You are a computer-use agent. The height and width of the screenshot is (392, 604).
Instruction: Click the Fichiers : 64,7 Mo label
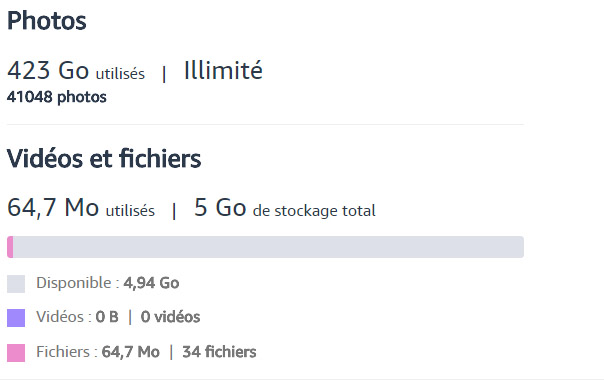tap(98, 352)
